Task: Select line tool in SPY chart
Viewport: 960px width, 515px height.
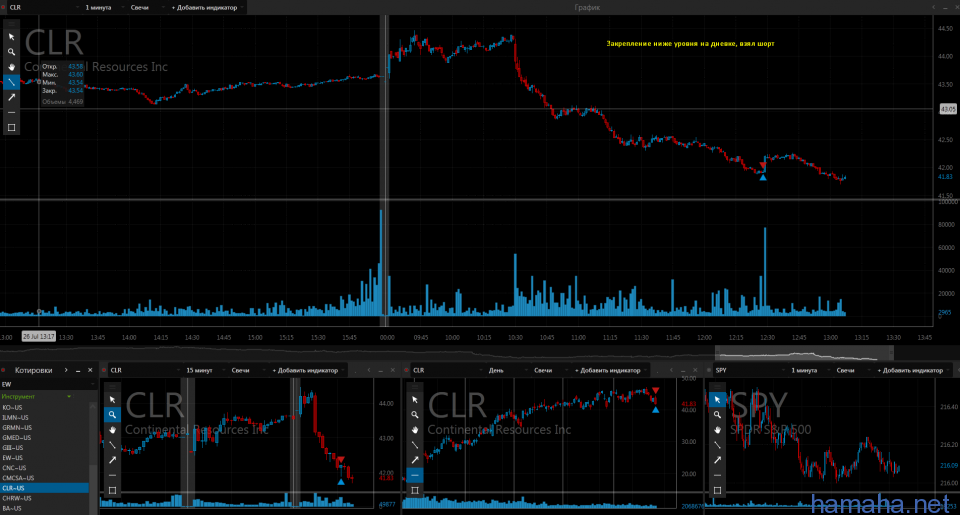Action: pos(717,445)
